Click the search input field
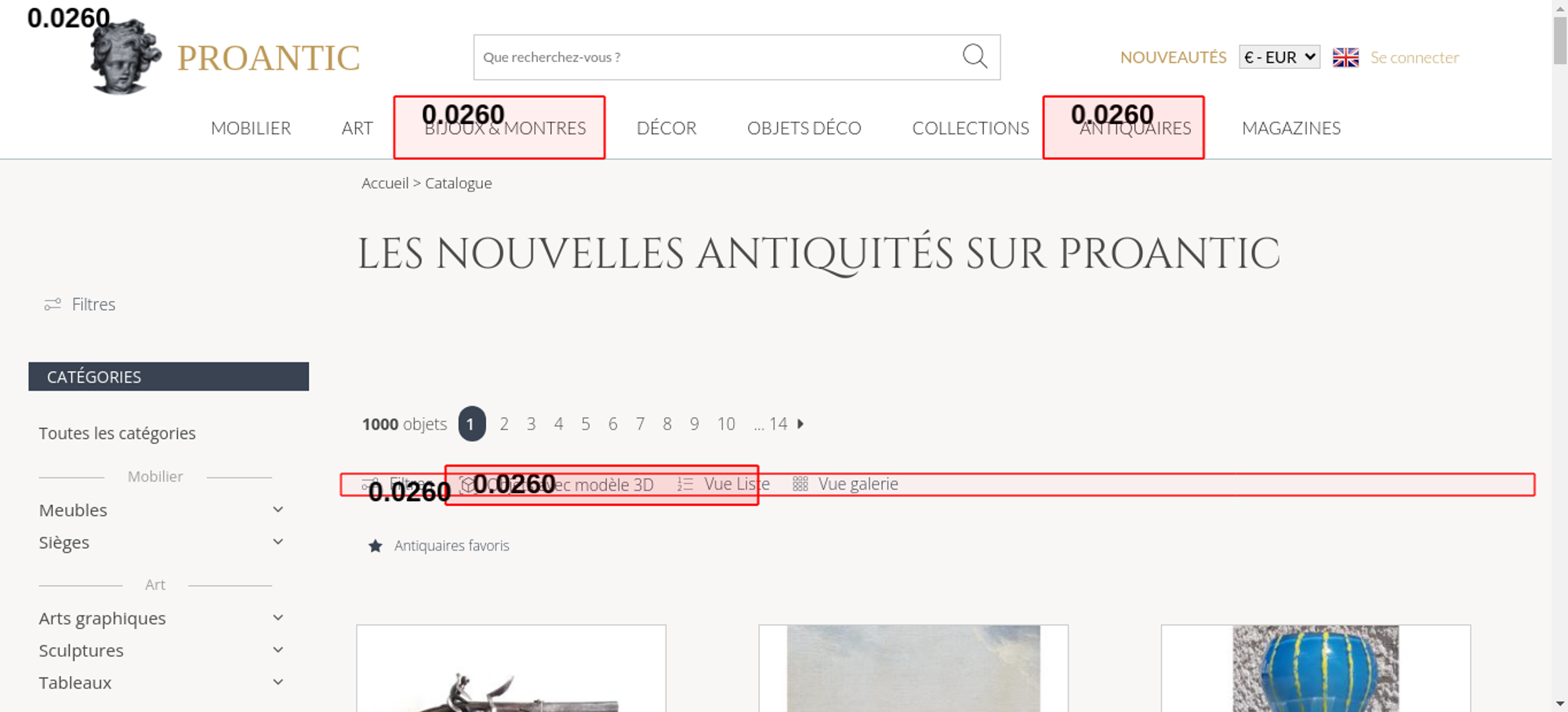 (x=713, y=57)
